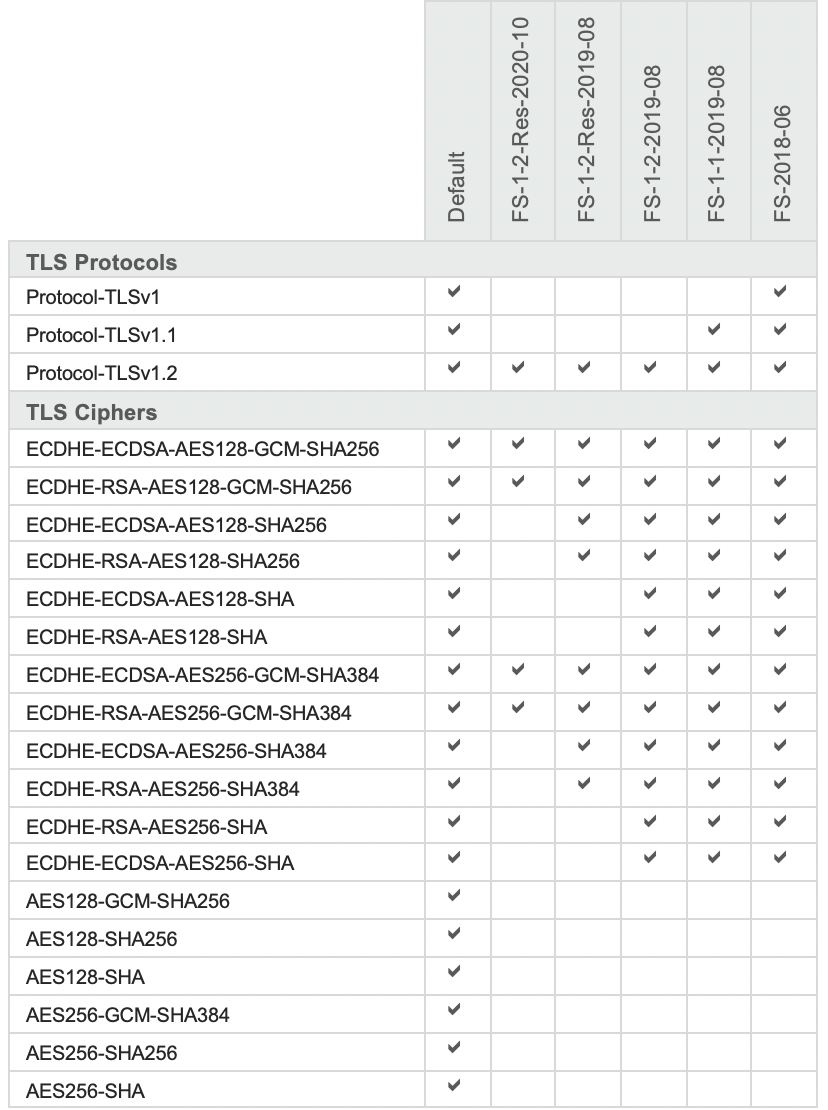
Task: Collapse the TLS Protocols section header
Action: 101,262
